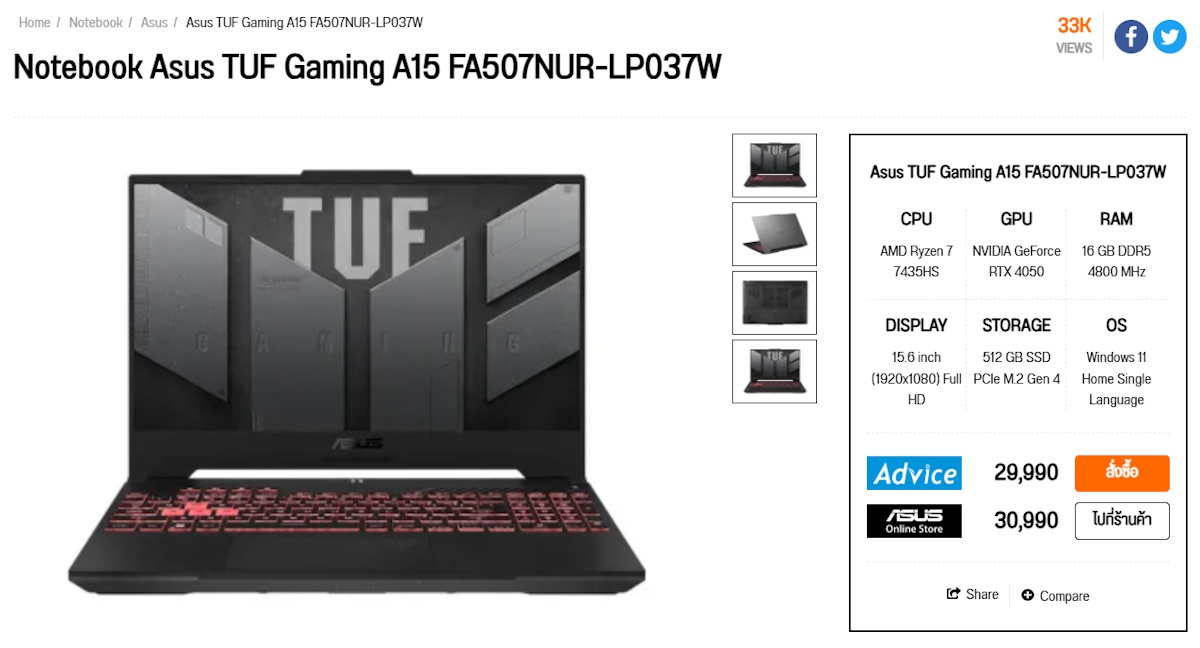Select the rear lid laptop thumbnail
The image size is (1200, 648).
pyautogui.click(x=774, y=234)
